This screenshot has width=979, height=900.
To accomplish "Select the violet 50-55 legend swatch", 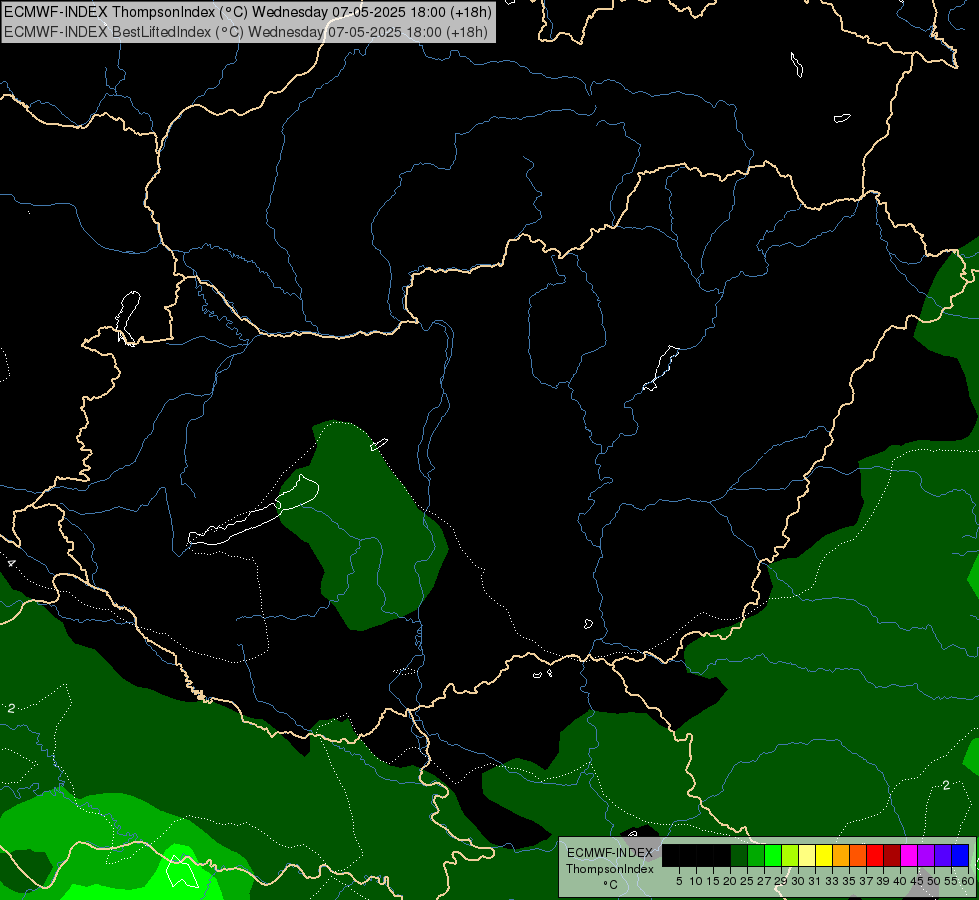I will (x=943, y=855).
